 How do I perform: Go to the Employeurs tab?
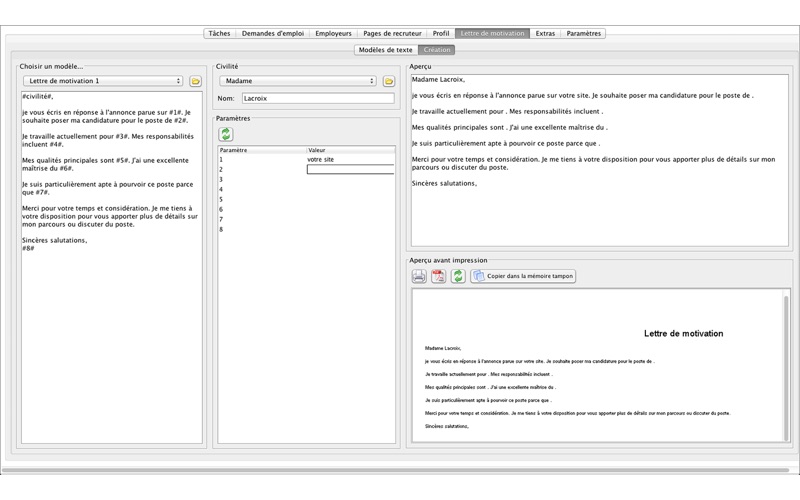(333, 33)
